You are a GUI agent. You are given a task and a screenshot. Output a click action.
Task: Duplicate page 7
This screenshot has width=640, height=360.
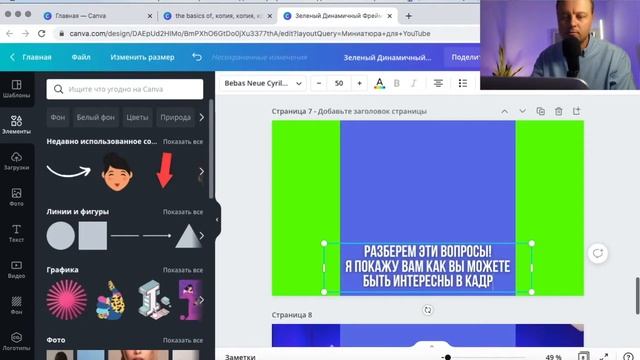(x=540, y=111)
